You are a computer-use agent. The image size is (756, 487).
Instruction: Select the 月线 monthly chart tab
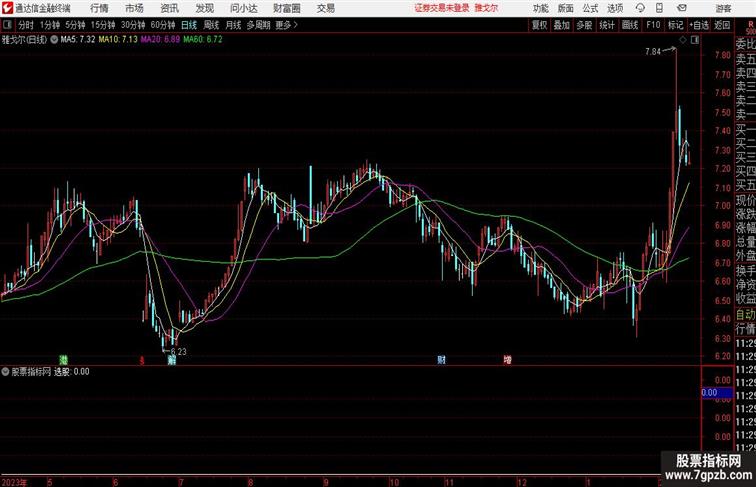coord(233,25)
